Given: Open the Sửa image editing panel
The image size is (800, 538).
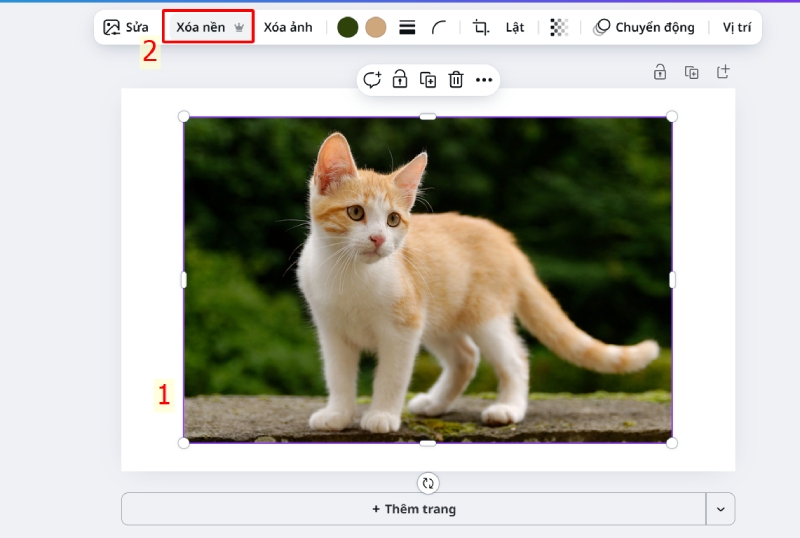Looking at the screenshot, I should click(126, 27).
